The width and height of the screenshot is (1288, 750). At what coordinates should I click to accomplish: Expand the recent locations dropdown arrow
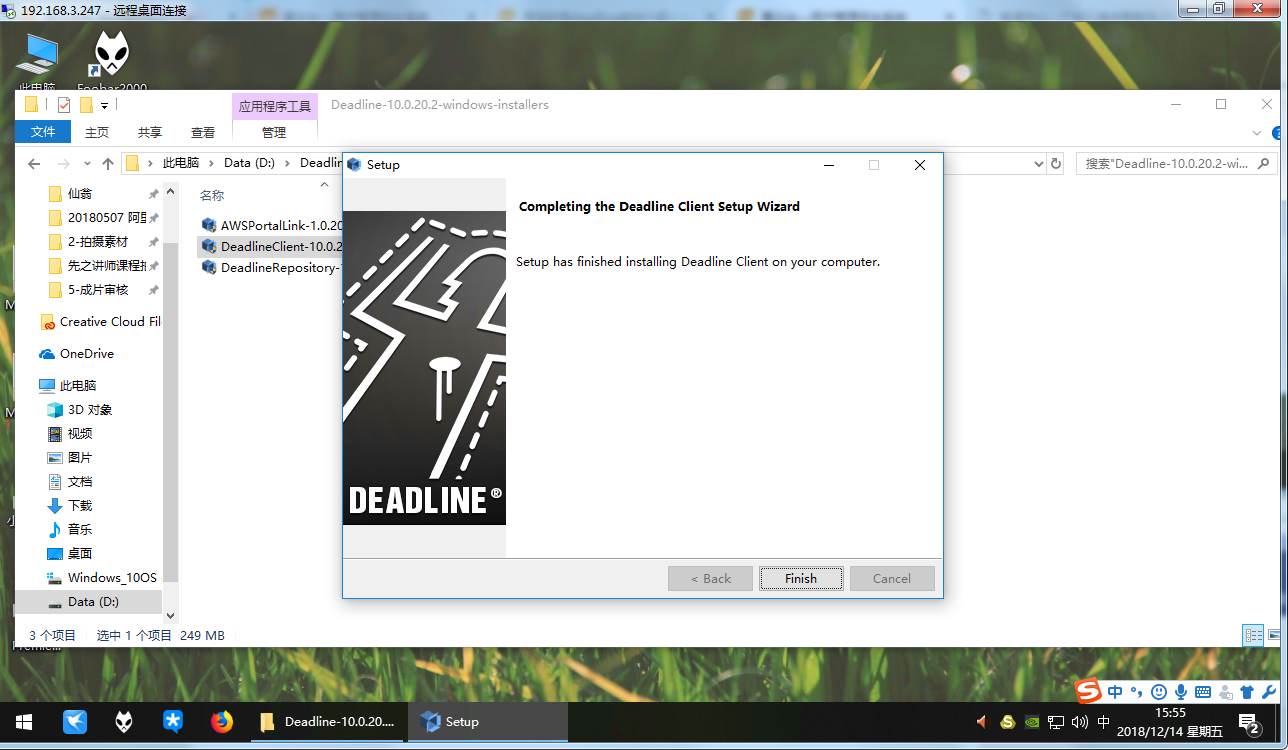pyautogui.click(x=86, y=163)
